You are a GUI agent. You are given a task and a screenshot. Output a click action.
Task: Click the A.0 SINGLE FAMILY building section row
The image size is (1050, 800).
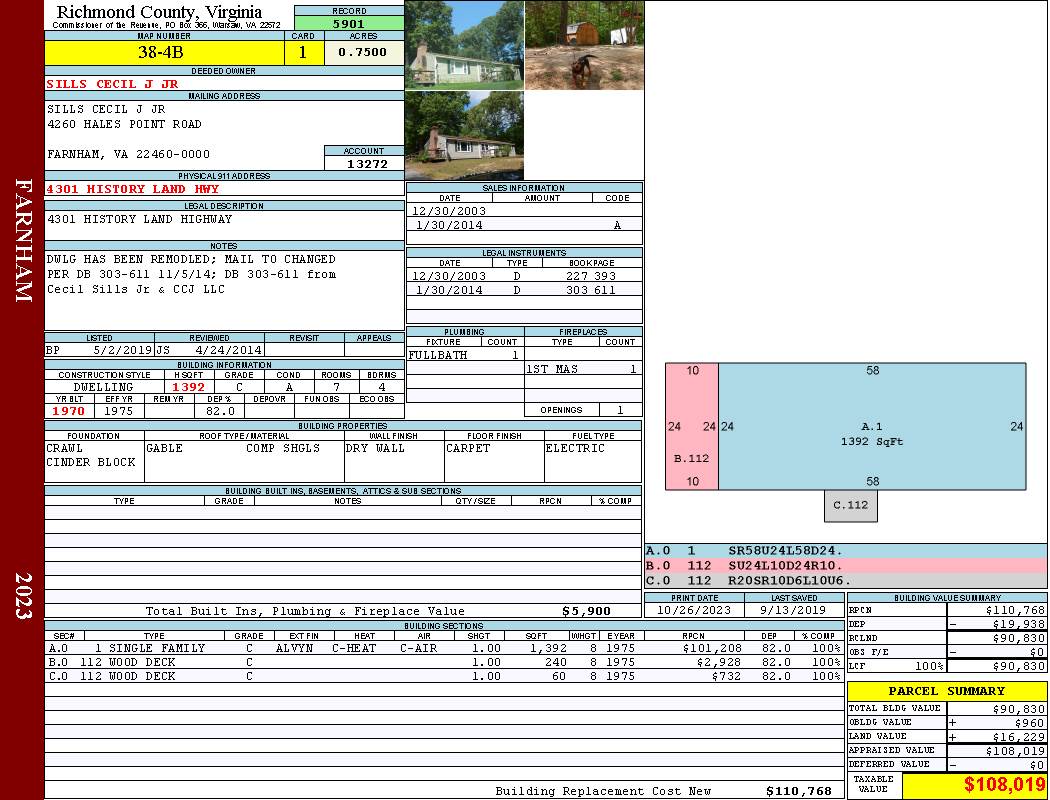[445, 648]
